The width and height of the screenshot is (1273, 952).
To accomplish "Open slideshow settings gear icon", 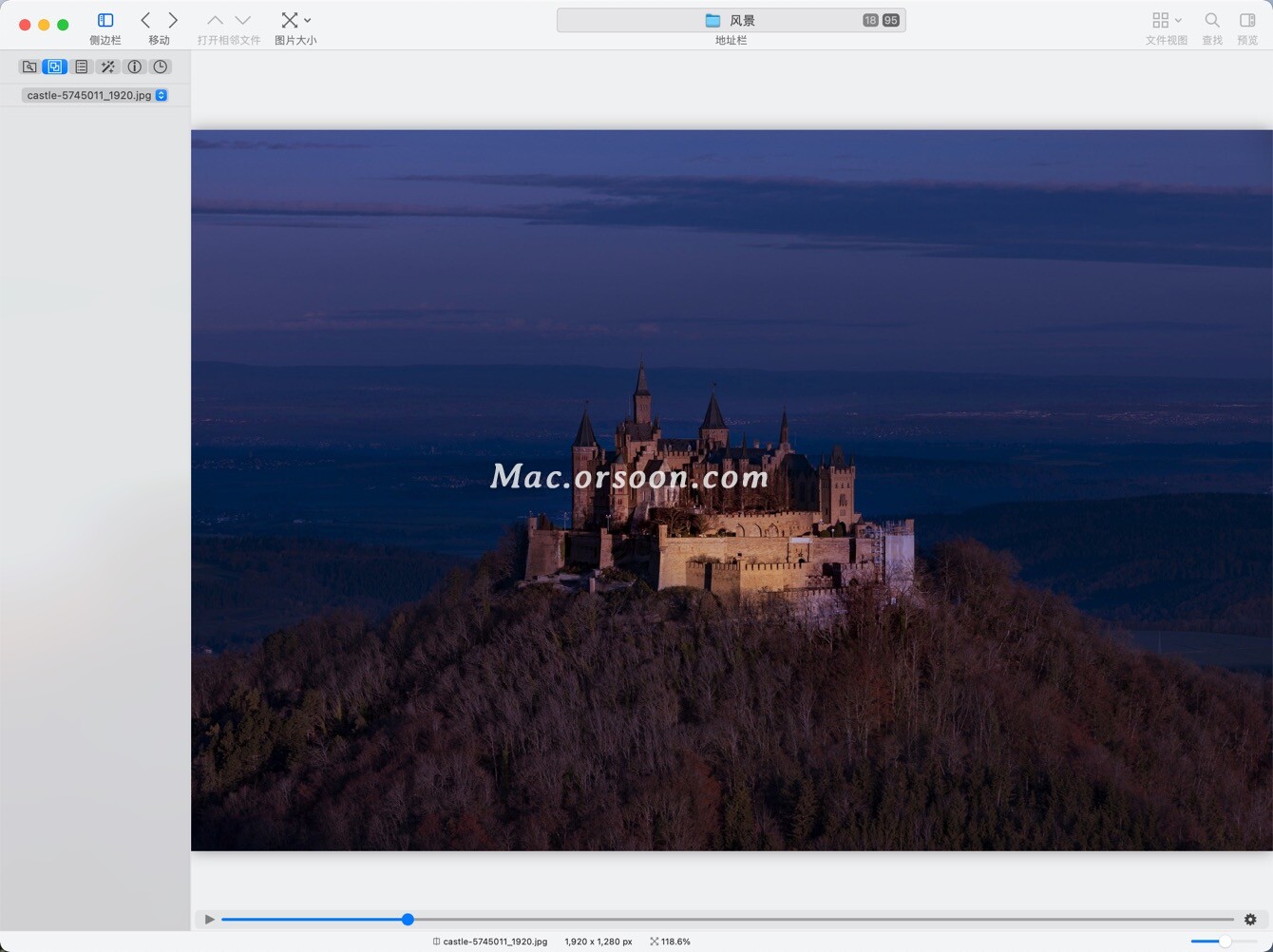I will coord(1250,919).
